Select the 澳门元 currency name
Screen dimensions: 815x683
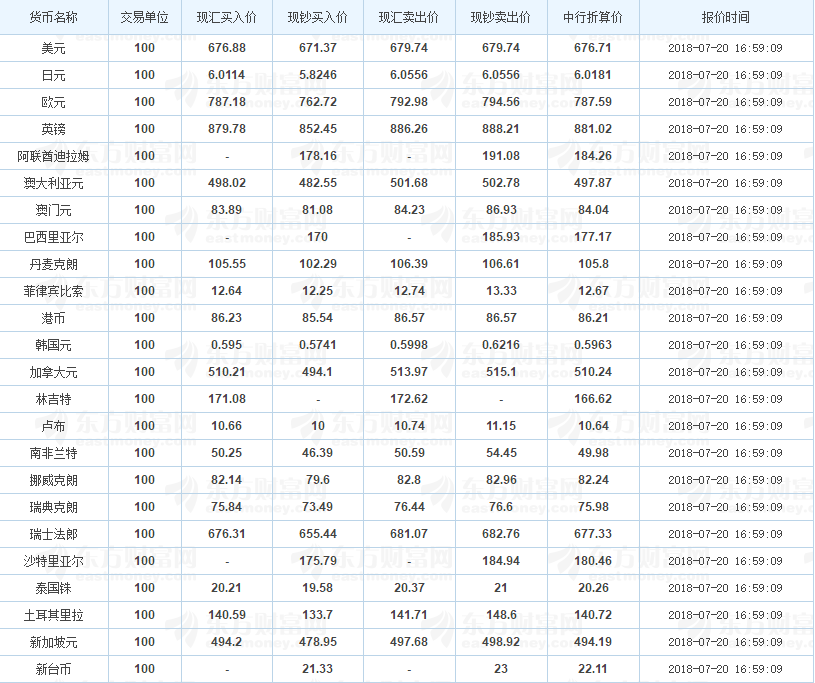tap(54, 211)
